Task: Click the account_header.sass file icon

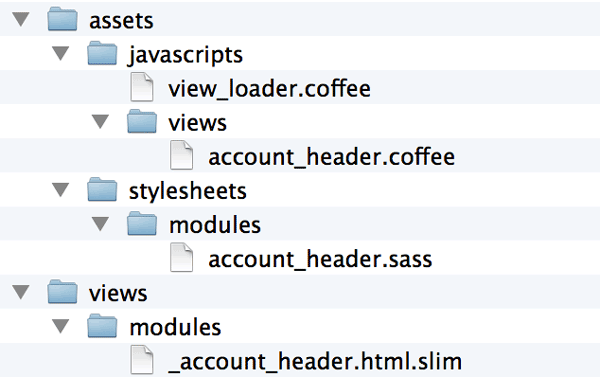Action: click(x=181, y=257)
